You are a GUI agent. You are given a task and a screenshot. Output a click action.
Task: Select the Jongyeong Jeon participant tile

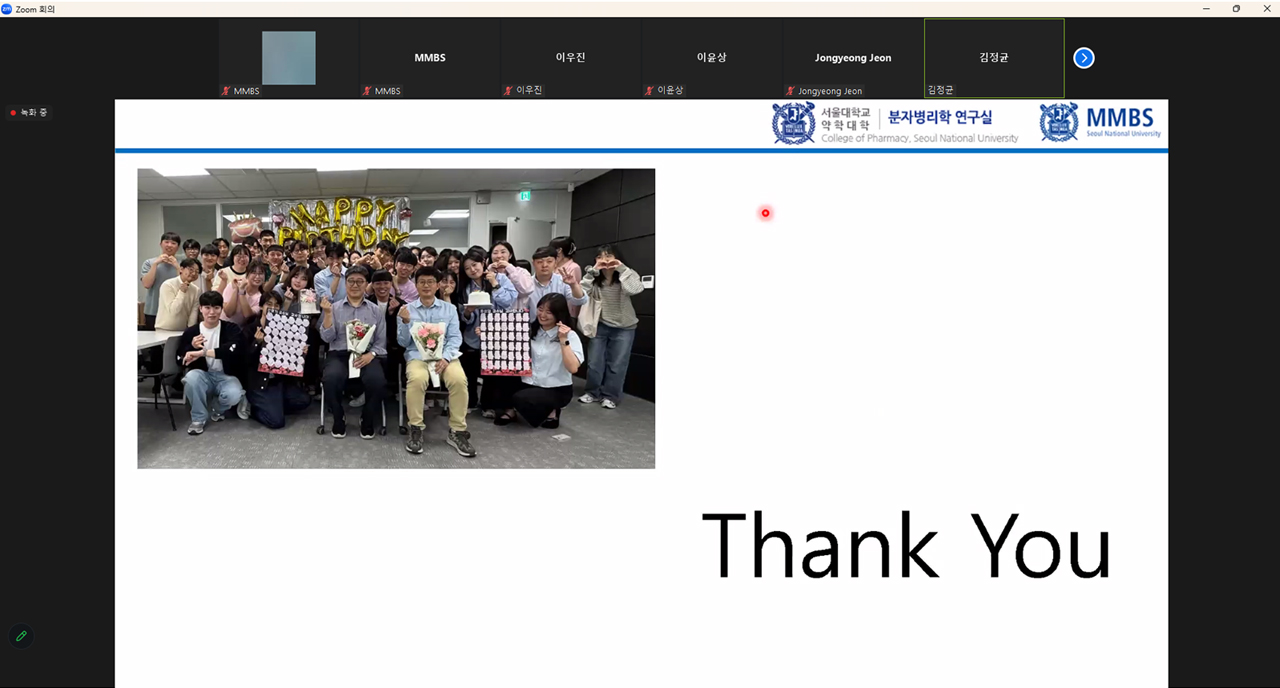[852, 58]
